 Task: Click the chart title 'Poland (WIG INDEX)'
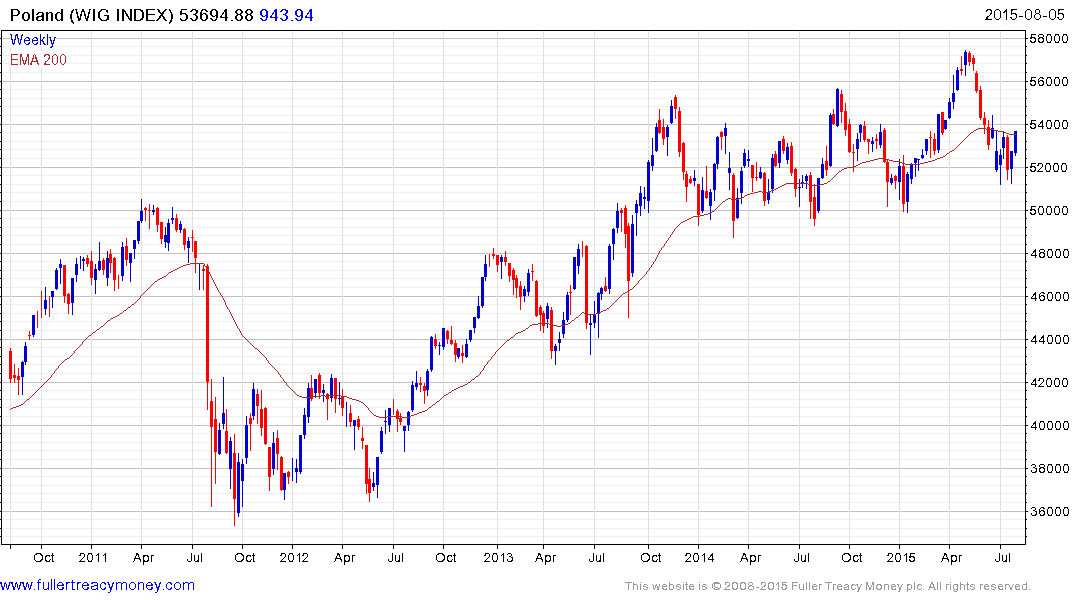tap(92, 15)
